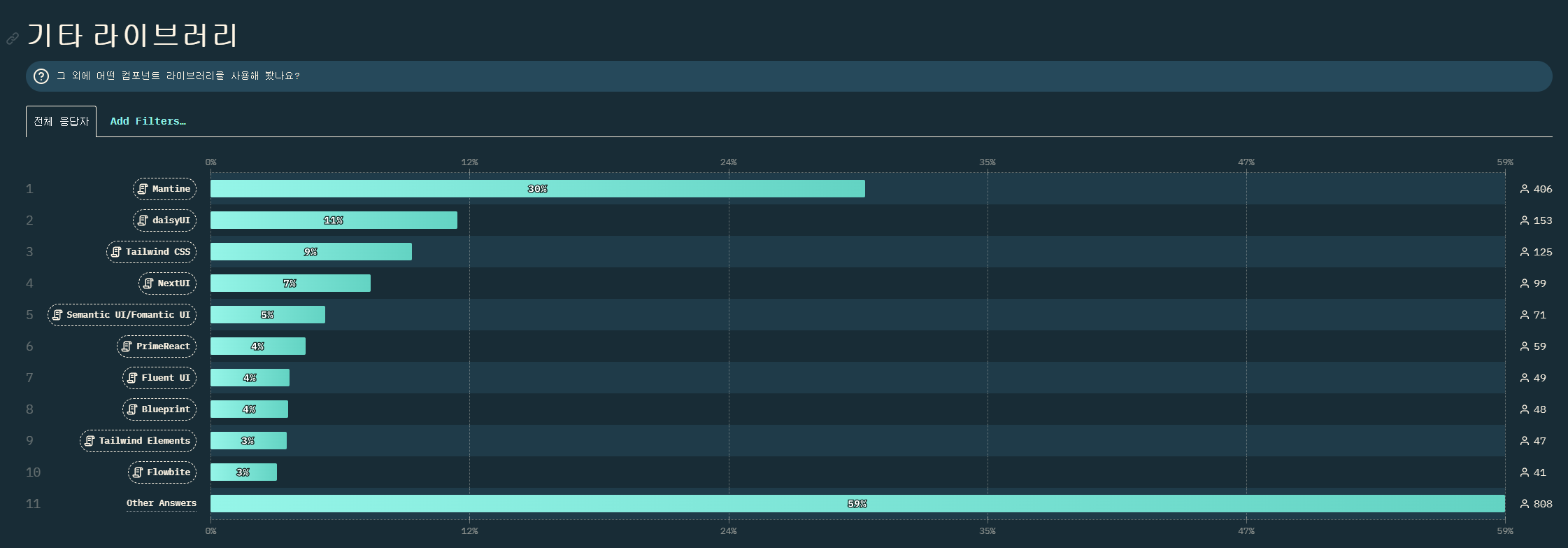
Task: Click the icon in the Tailwind Elements label
Action: [x=90, y=441]
